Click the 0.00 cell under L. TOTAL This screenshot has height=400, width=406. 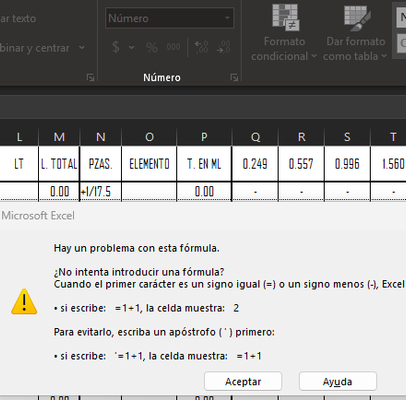click(x=59, y=192)
